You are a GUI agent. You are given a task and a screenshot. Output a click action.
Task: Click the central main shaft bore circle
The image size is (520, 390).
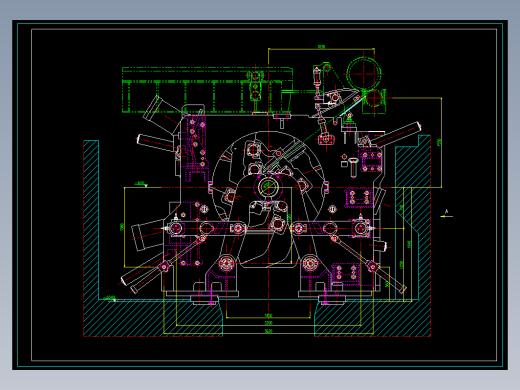tap(267, 187)
